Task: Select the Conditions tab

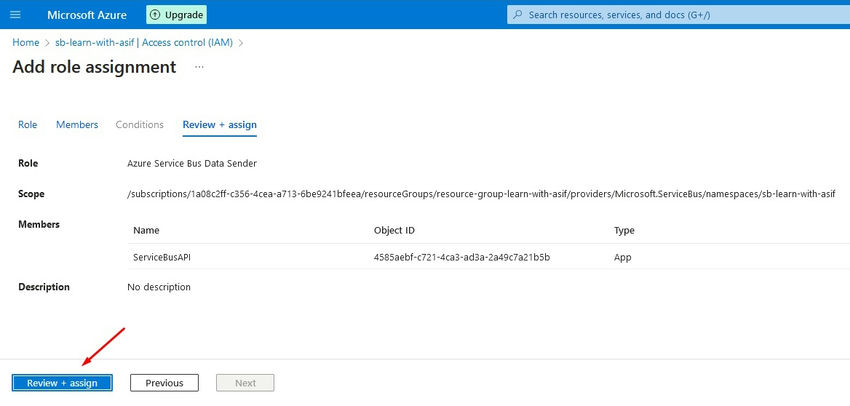Action: click(x=139, y=125)
